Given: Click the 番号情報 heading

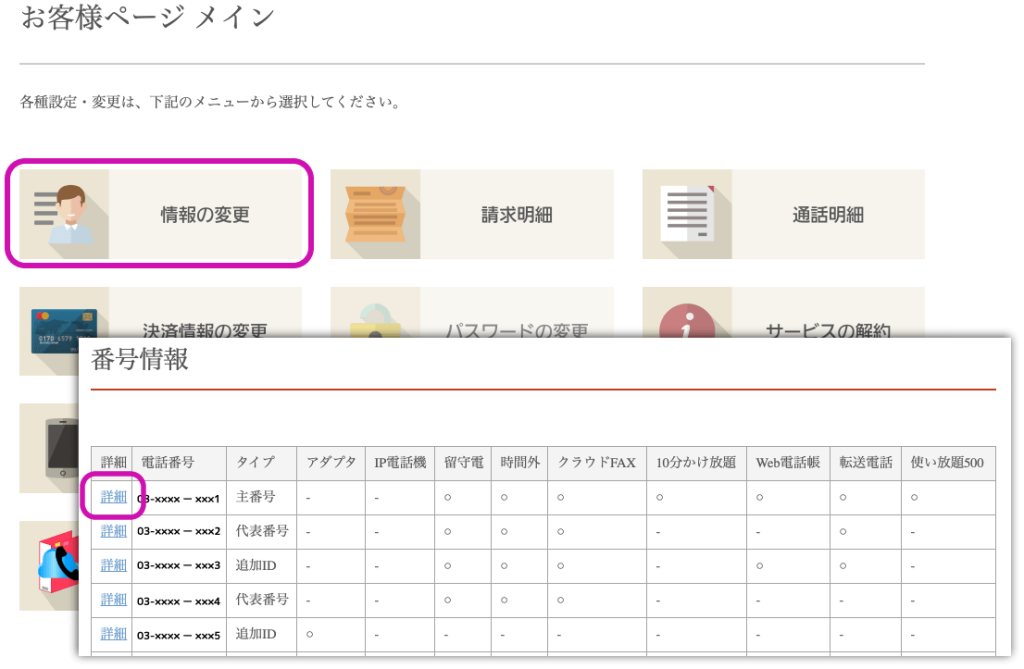Looking at the screenshot, I should click(139, 359).
